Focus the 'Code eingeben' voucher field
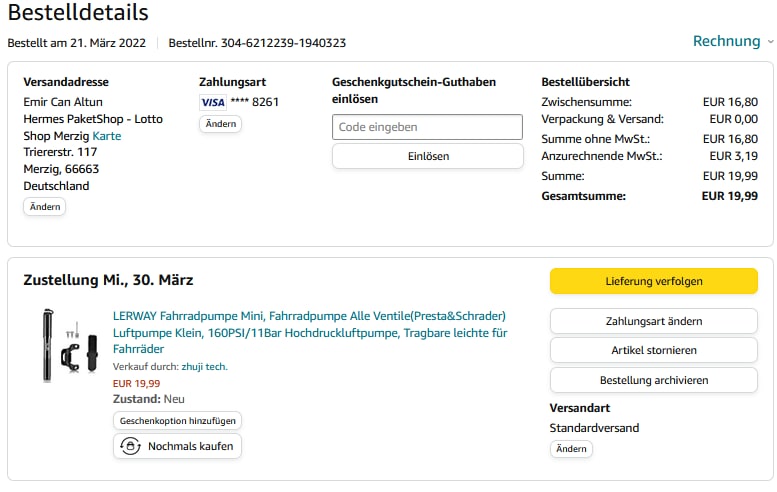 [x=427, y=127]
